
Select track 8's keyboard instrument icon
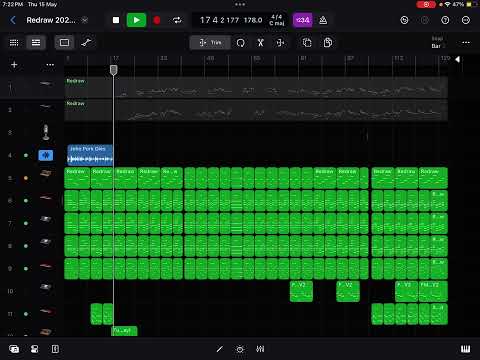(46, 242)
